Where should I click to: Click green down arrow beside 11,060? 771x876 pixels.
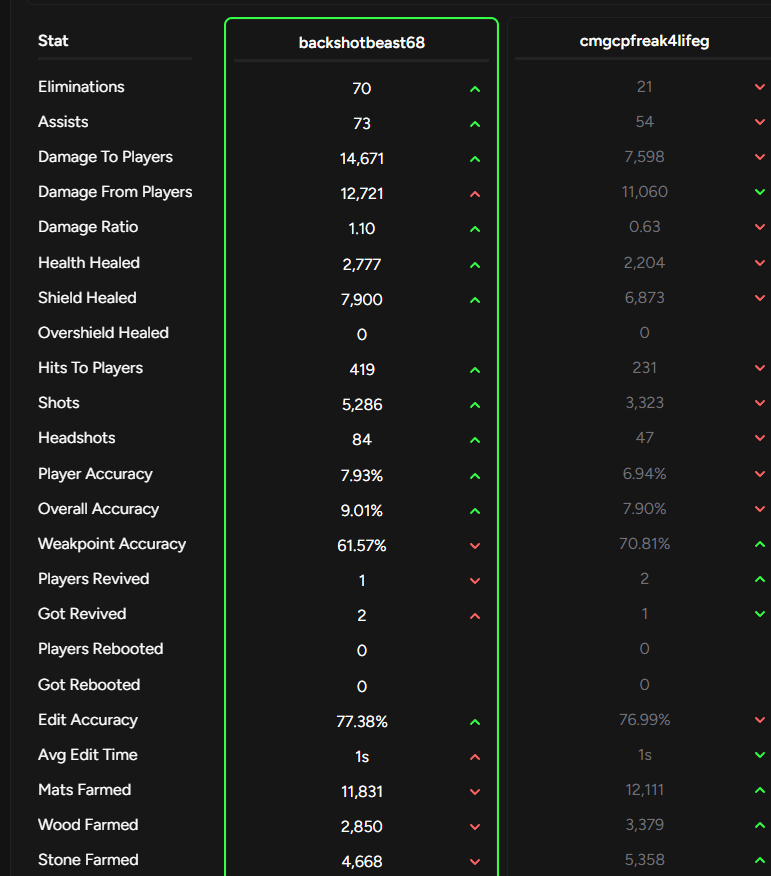pyautogui.click(x=760, y=192)
